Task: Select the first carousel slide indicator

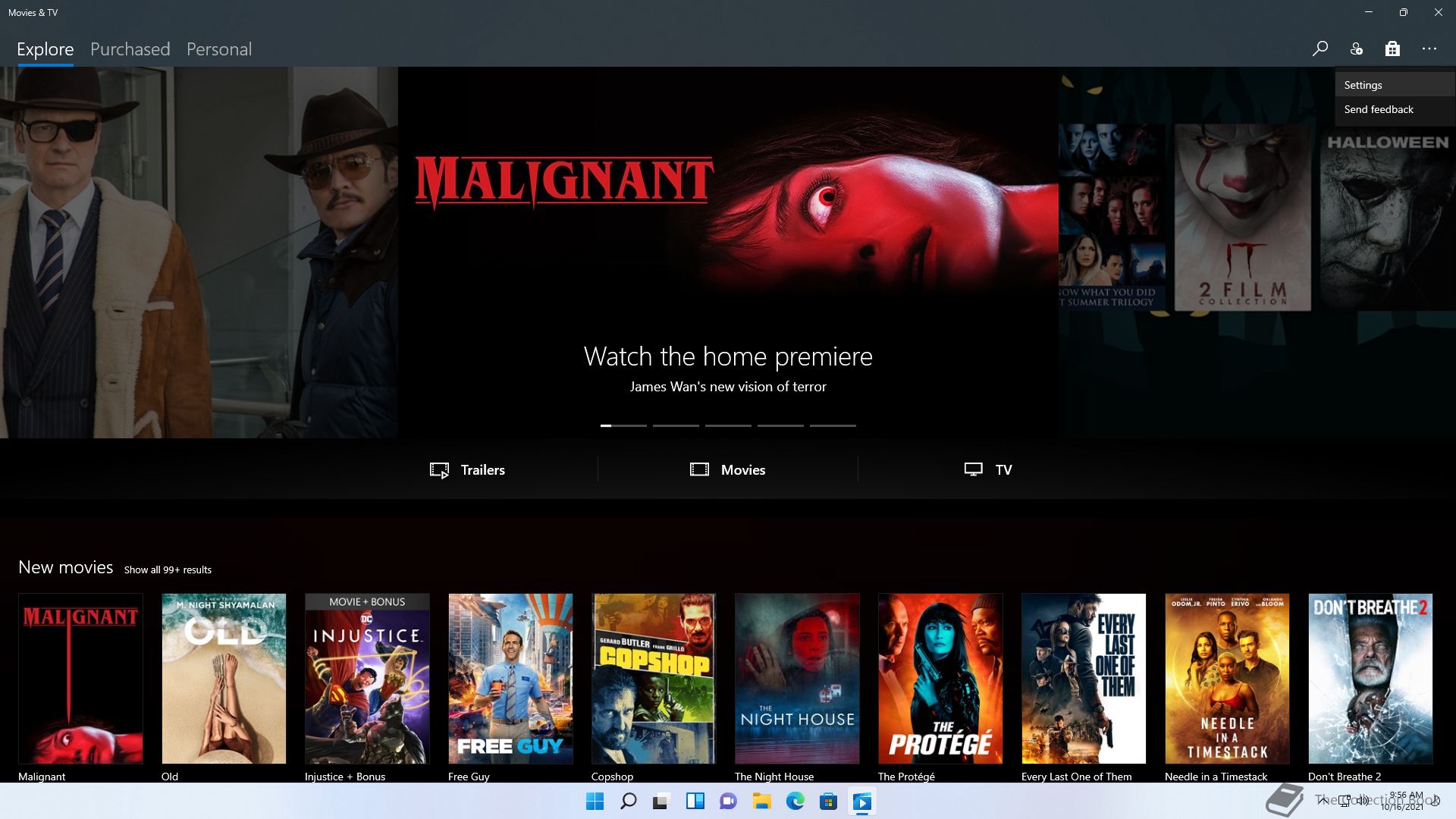Action: click(623, 425)
